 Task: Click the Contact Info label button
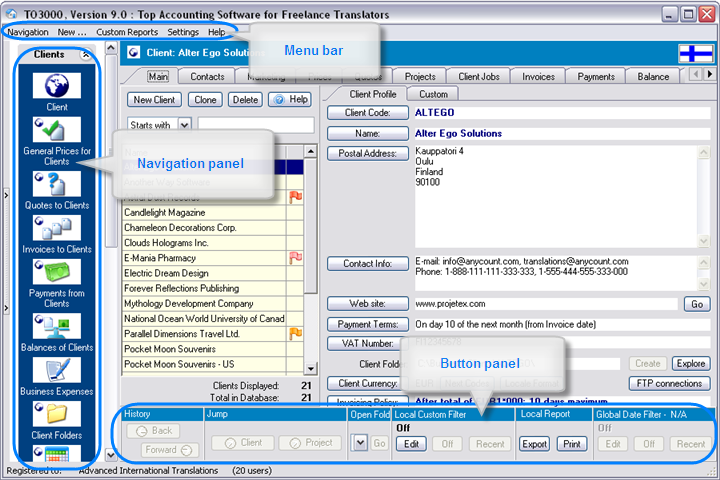[x=368, y=264]
